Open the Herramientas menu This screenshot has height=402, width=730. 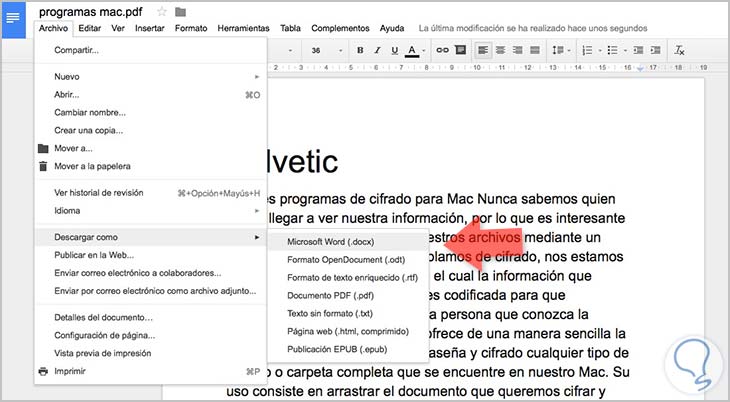point(243,28)
